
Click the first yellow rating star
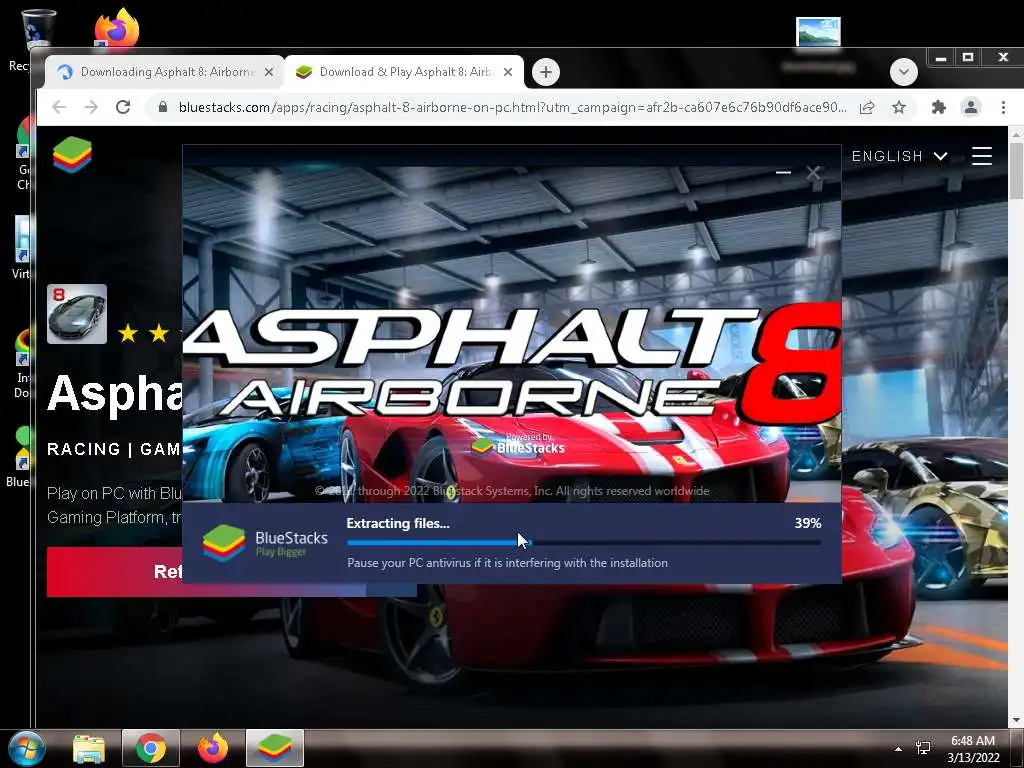[128, 334]
